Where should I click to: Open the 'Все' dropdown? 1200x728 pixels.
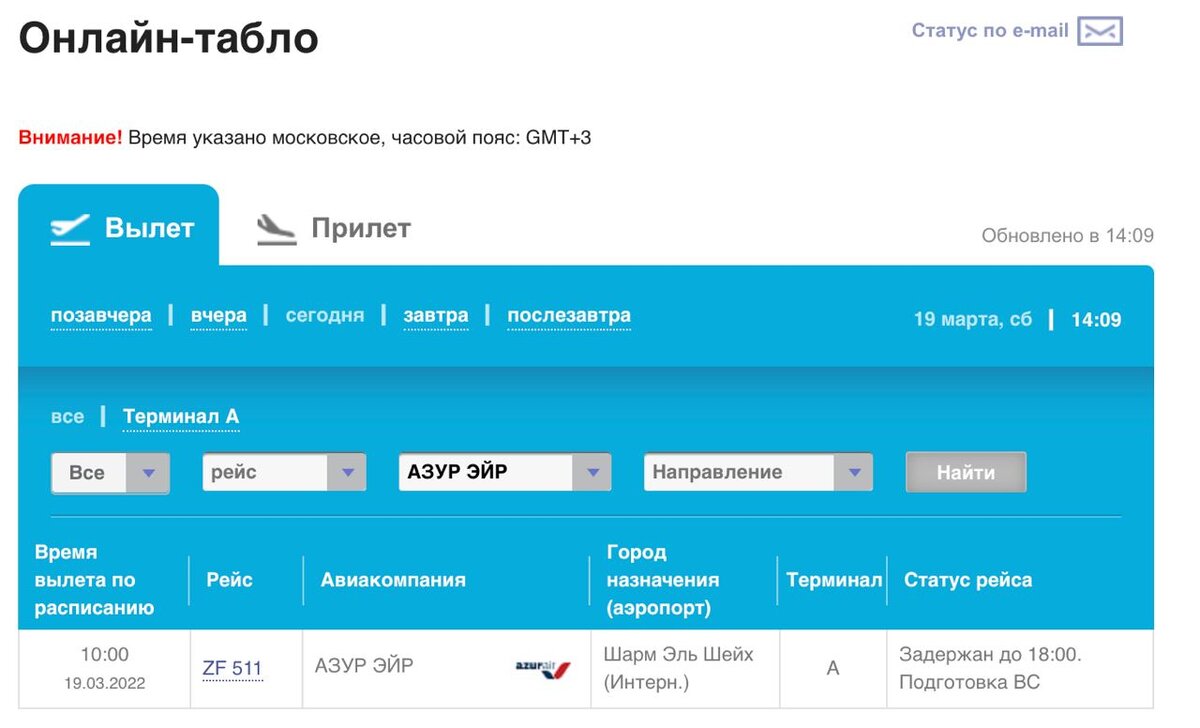coord(110,473)
